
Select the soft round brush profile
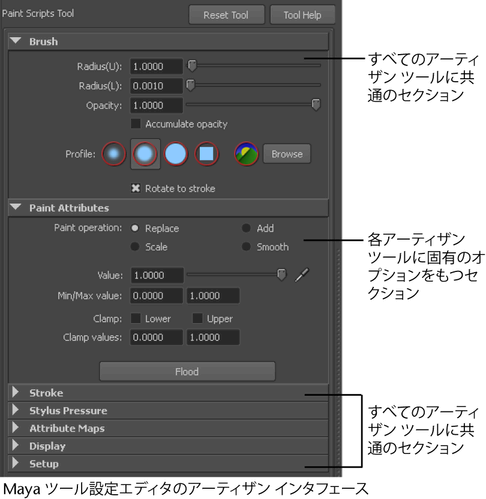click(145, 154)
